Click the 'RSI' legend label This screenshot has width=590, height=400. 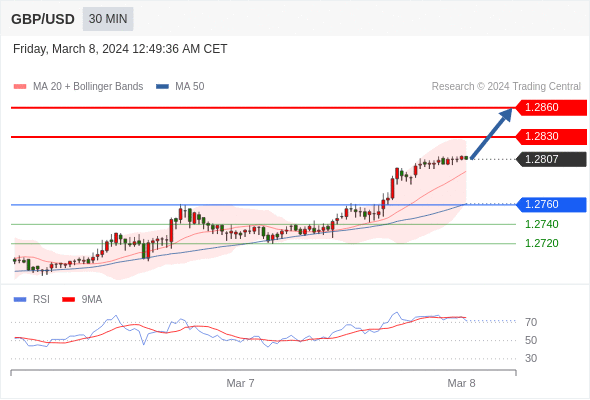pos(41,300)
